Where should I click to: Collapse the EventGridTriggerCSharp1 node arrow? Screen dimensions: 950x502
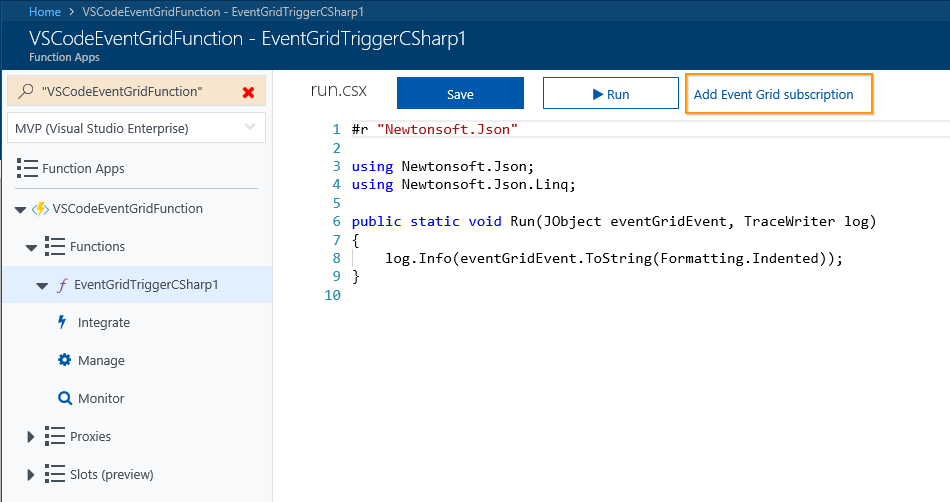coord(42,285)
